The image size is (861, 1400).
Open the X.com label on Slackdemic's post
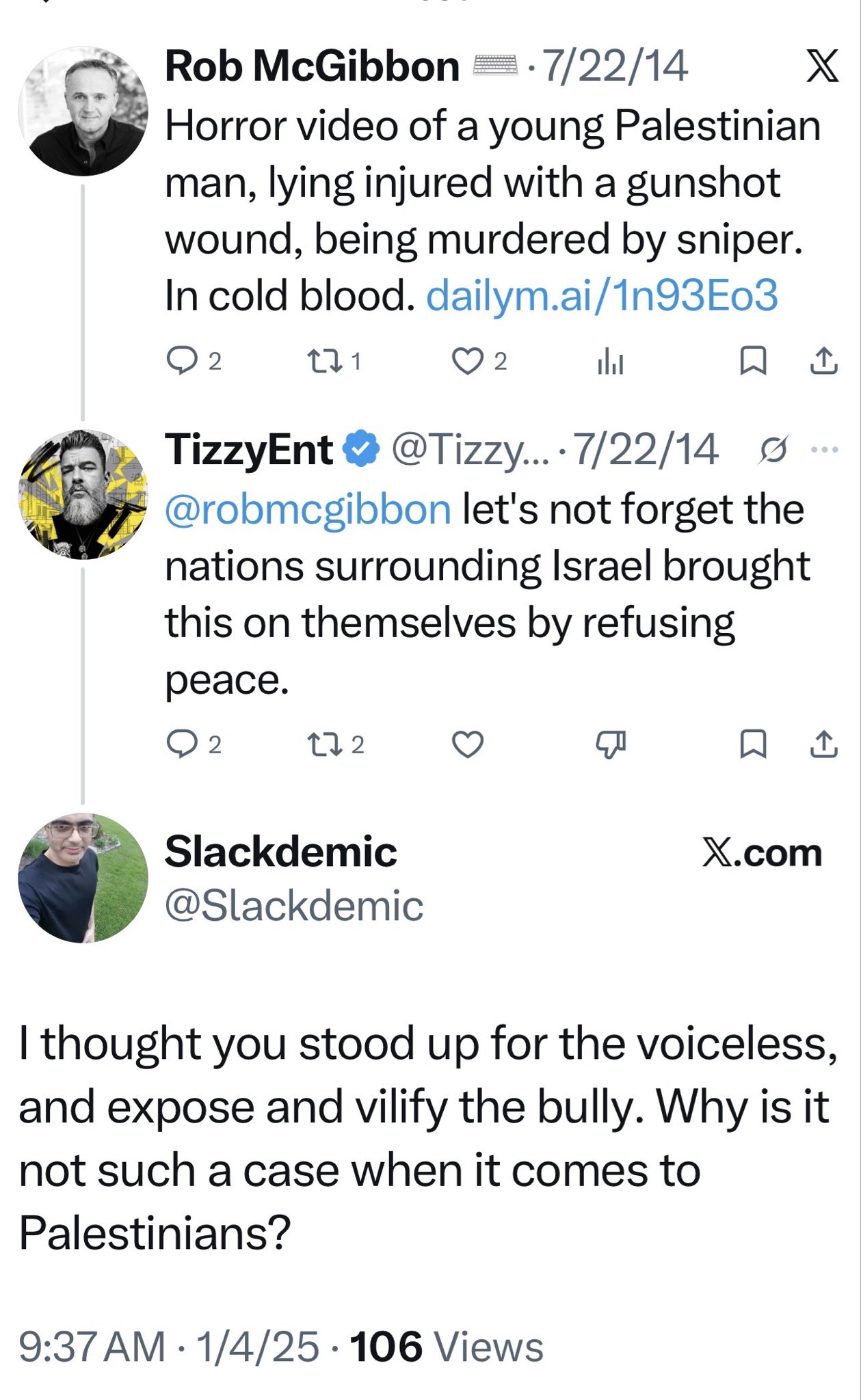pyautogui.click(x=762, y=853)
